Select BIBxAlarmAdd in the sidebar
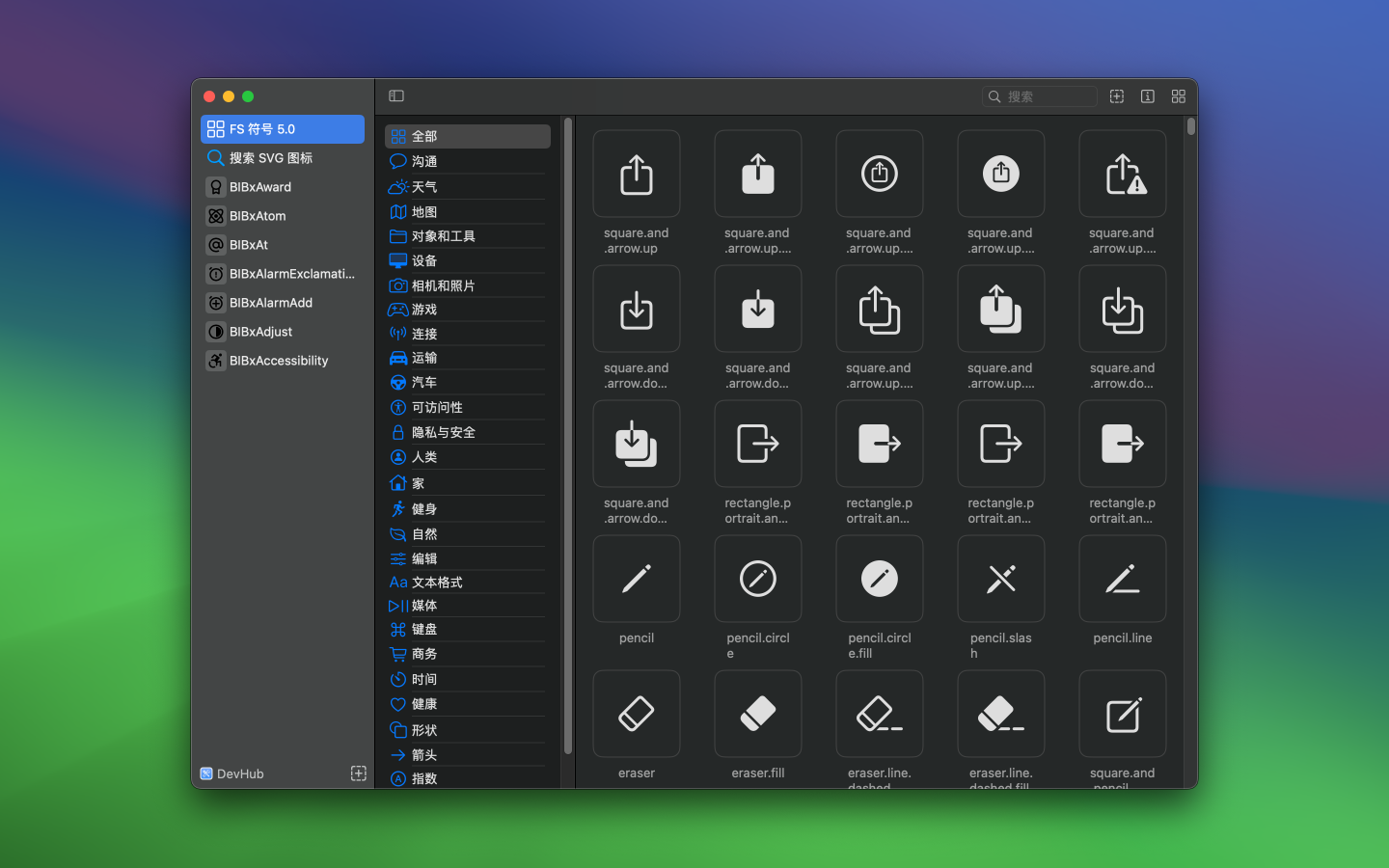This screenshot has height=868, width=1389. pyautogui.click(x=283, y=303)
